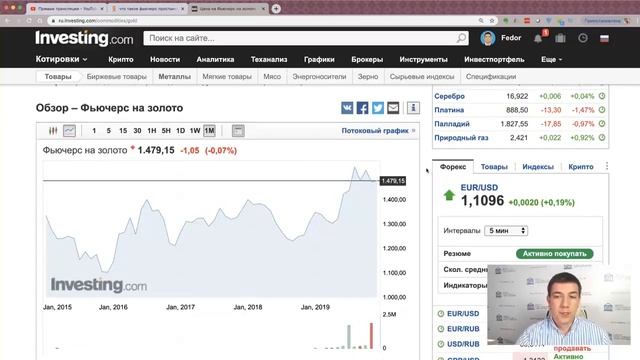Select 1D chart interval
Screen dimensions: 640x360
(180, 131)
